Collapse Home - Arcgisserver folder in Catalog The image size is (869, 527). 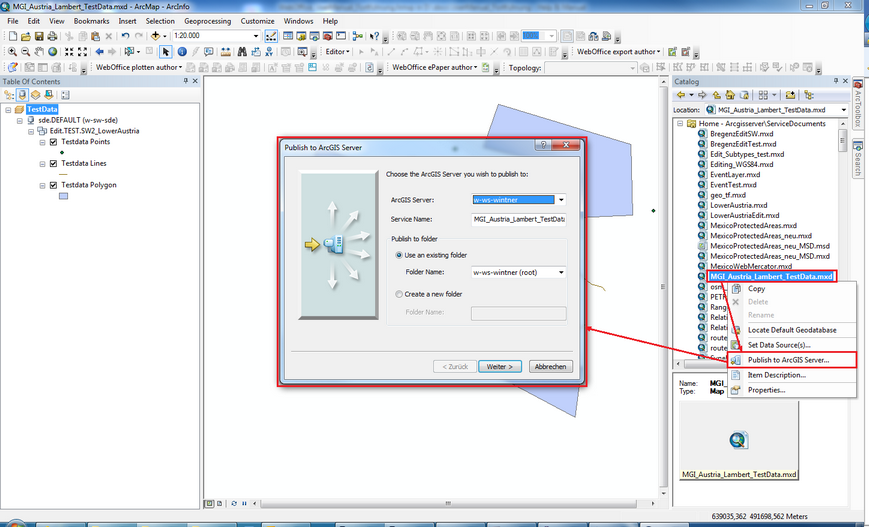pyautogui.click(x=681, y=124)
